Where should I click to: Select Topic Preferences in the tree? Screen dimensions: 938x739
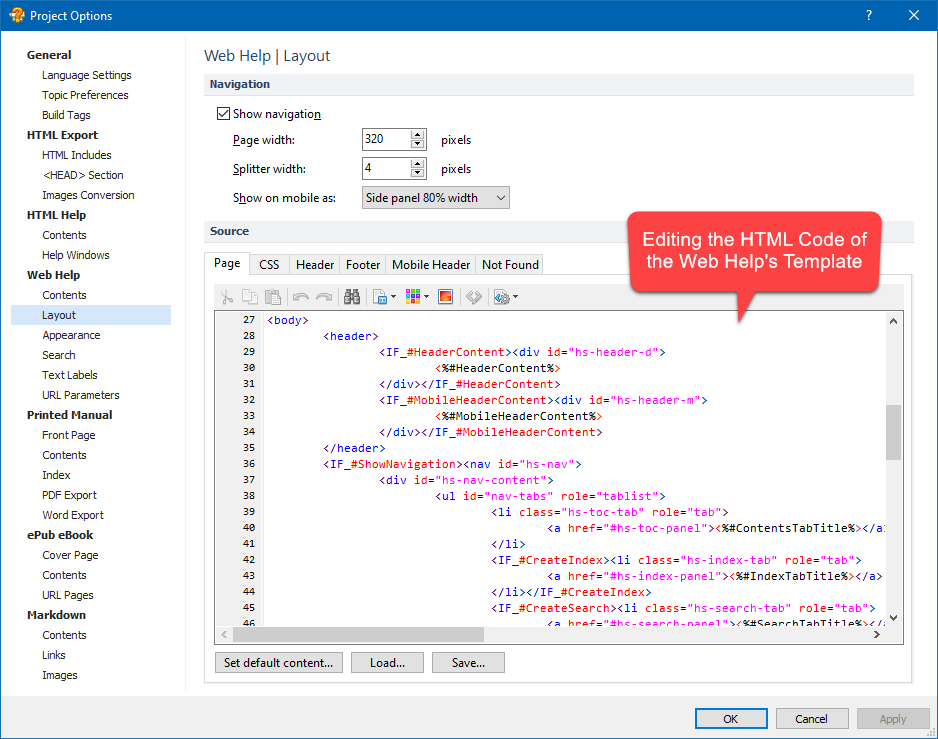coord(85,95)
